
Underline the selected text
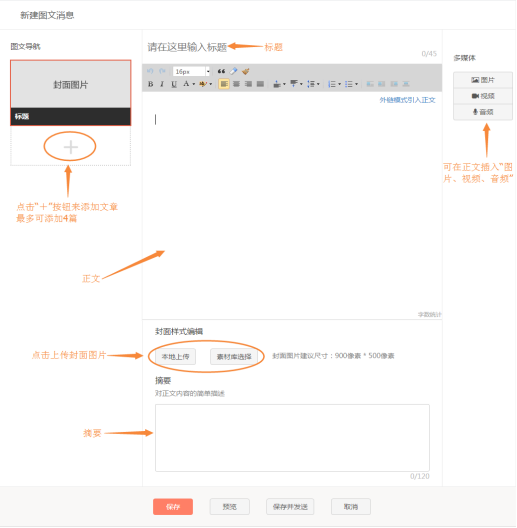click(x=174, y=84)
